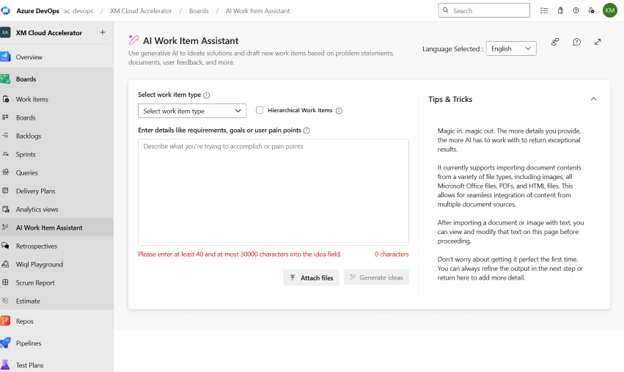
Task: Open the KM user avatar menu
Action: pyautogui.click(x=610, y=10)
